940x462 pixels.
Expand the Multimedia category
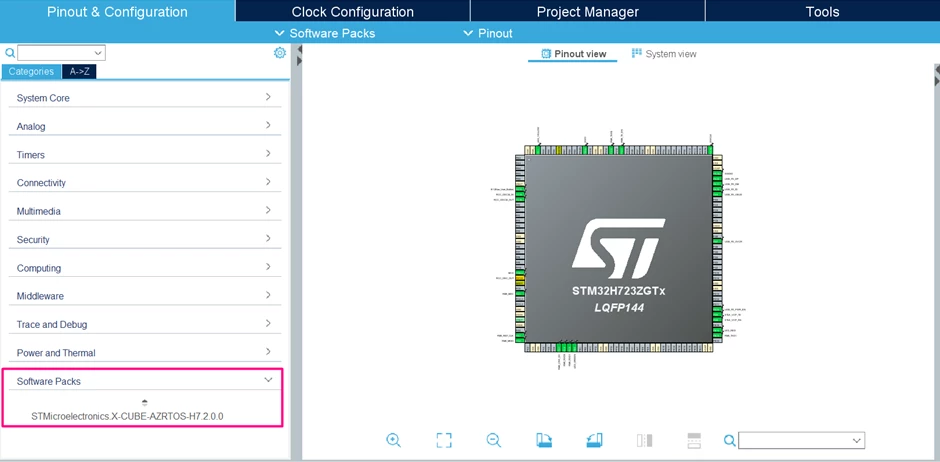coord(144,211)
